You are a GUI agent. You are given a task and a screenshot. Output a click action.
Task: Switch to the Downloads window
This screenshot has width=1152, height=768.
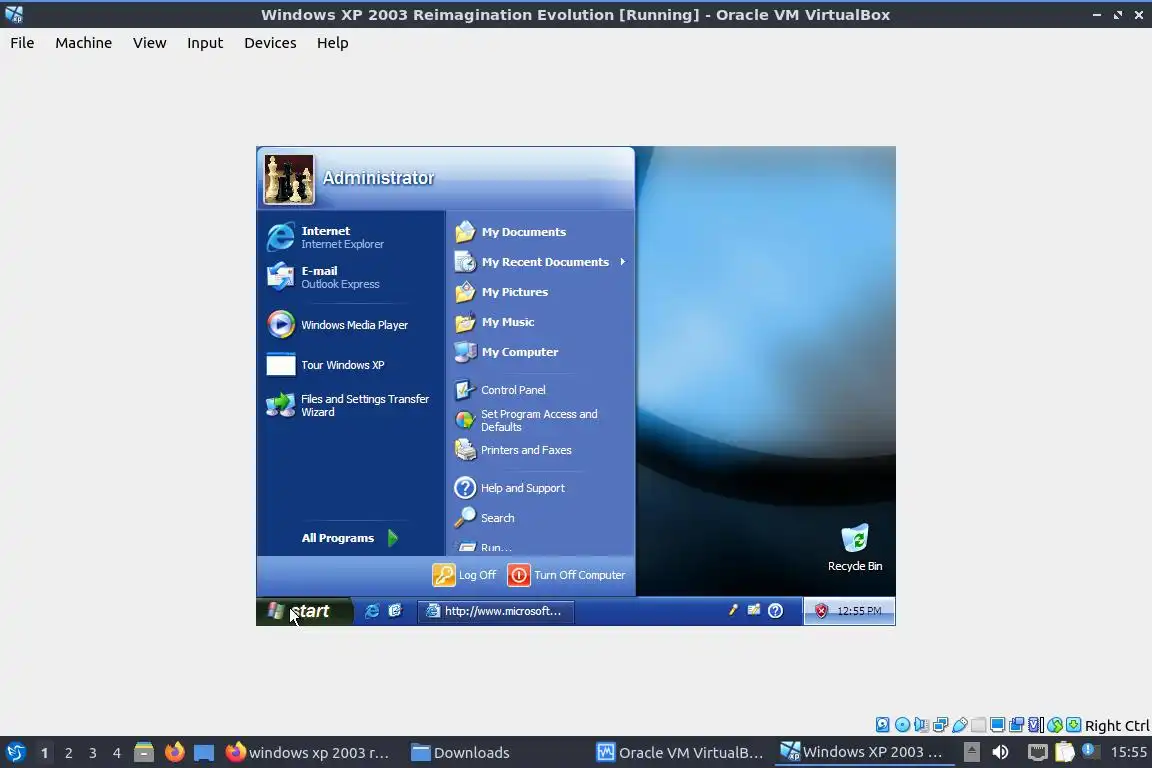(x=460, y=753)
